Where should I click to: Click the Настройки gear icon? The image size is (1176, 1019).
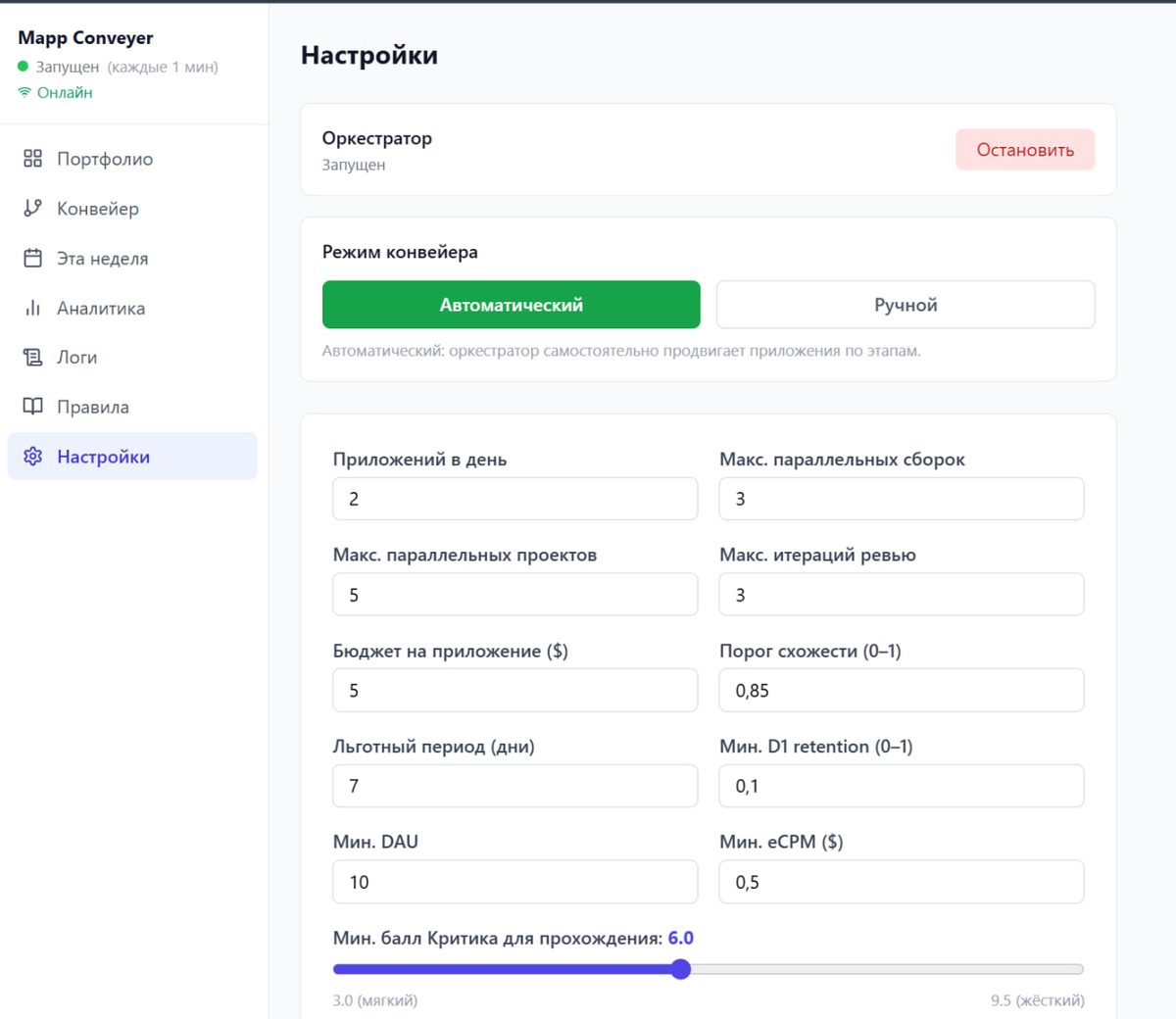32,457
